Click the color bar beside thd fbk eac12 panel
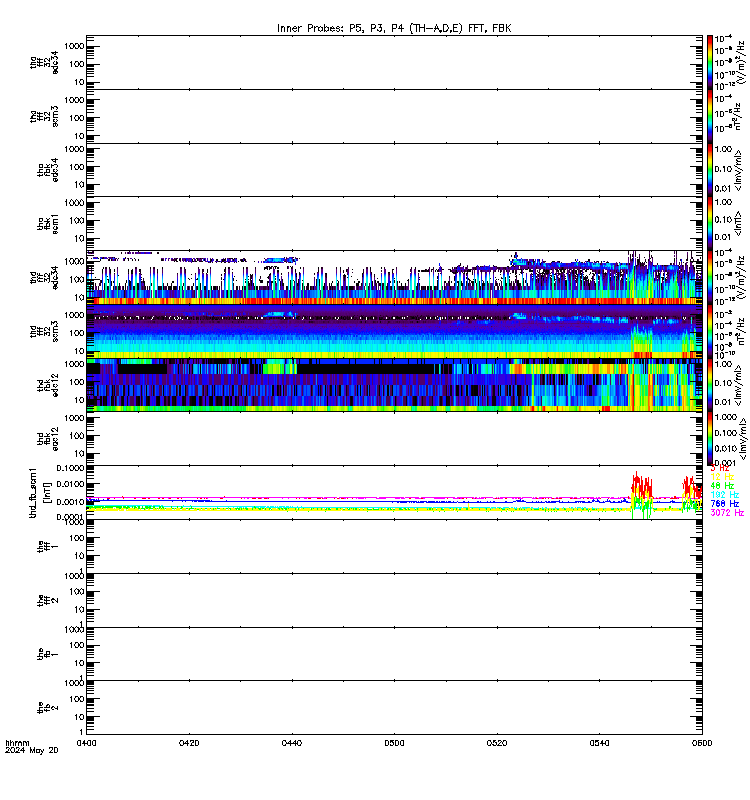Viewport: 750px width, 800px height. [x=710, y=439]
